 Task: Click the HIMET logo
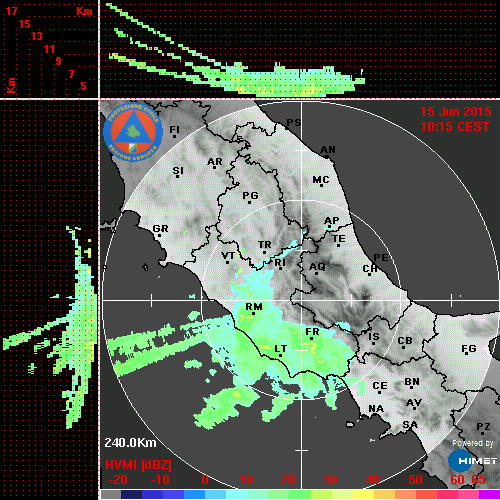click(x=472, y=461)
